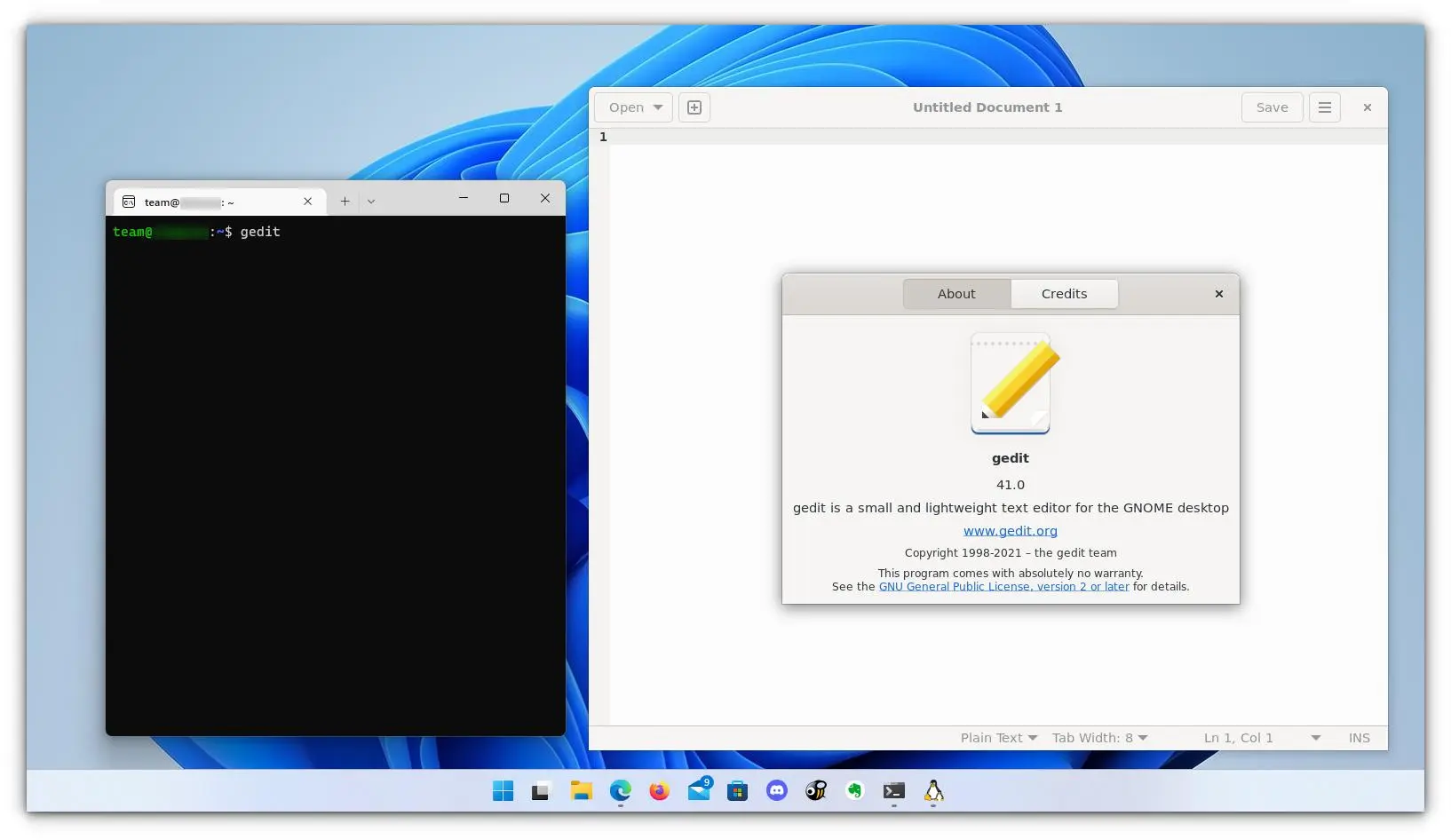Open the Mail app with 9 notifications
1451x840 pixels.
coord(700,789)
